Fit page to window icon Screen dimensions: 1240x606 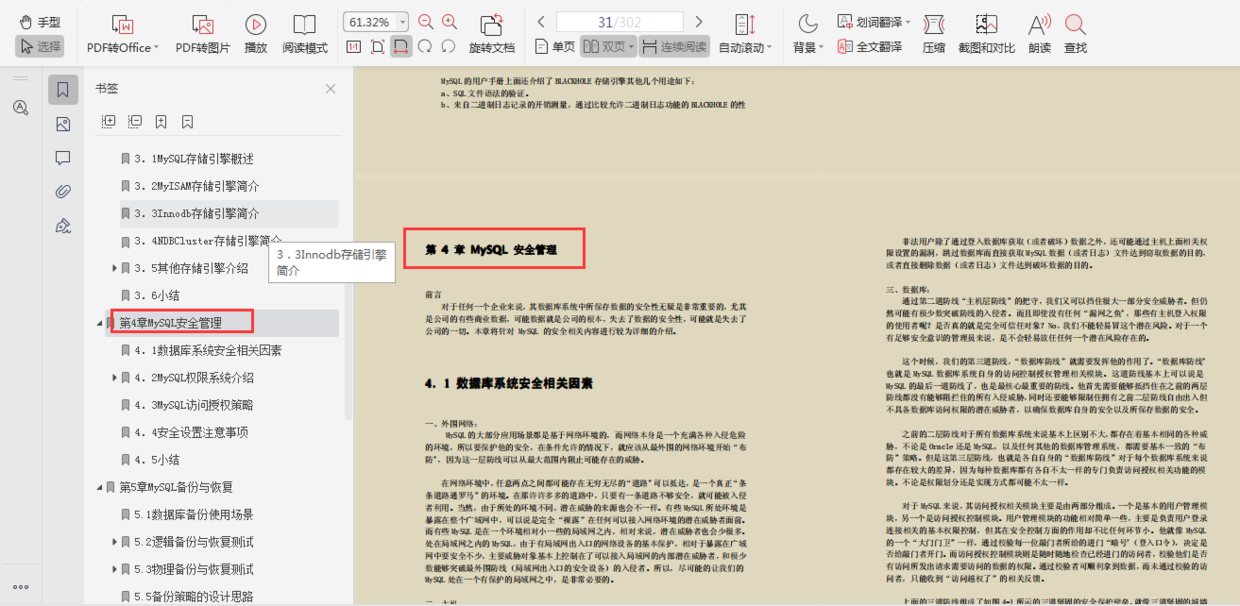[x=377, y=46]
